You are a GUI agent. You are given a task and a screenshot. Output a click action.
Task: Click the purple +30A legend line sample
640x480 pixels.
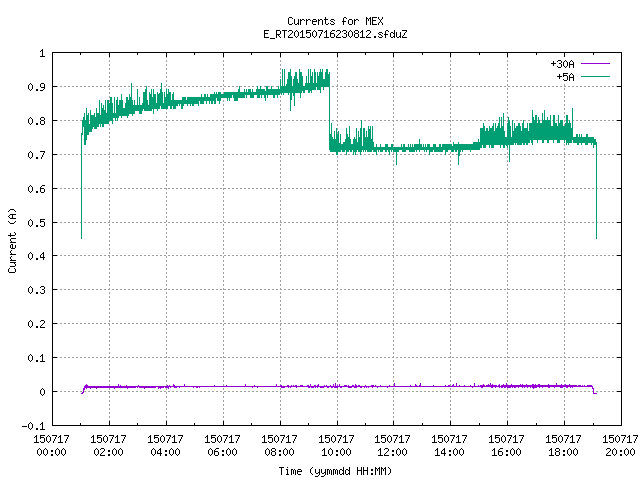595,64
